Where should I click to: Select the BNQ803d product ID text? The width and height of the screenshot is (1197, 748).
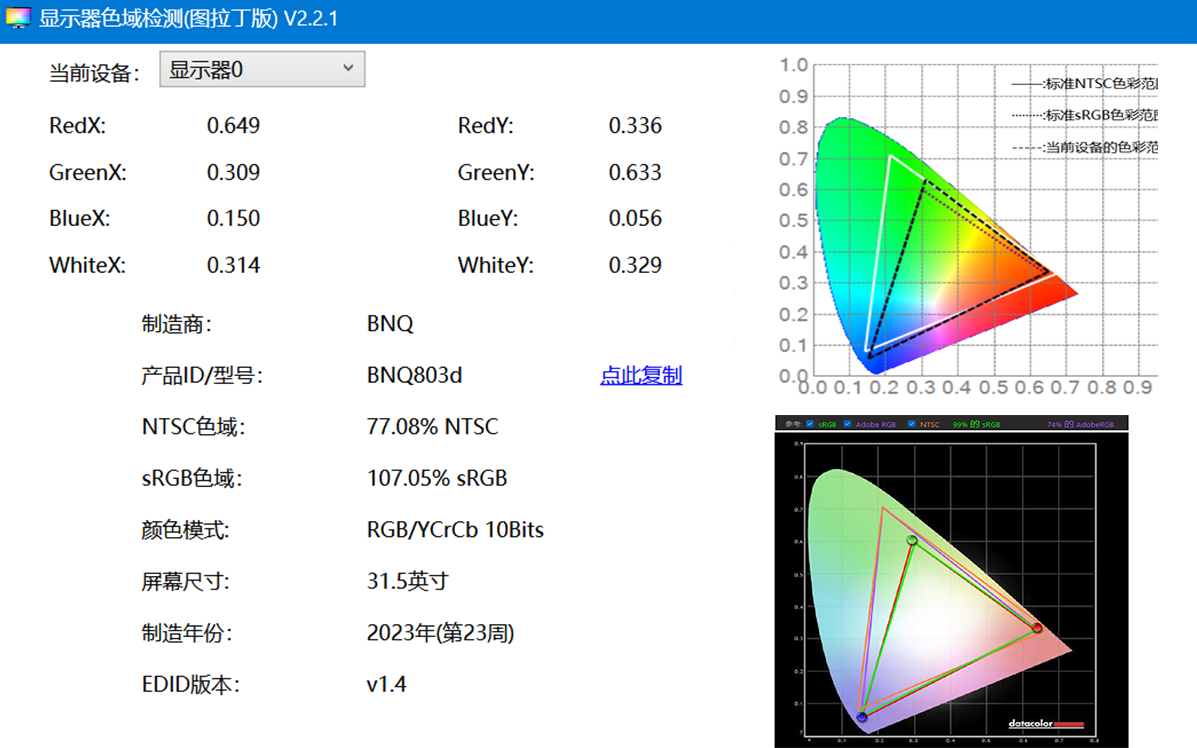click(414, 376)
